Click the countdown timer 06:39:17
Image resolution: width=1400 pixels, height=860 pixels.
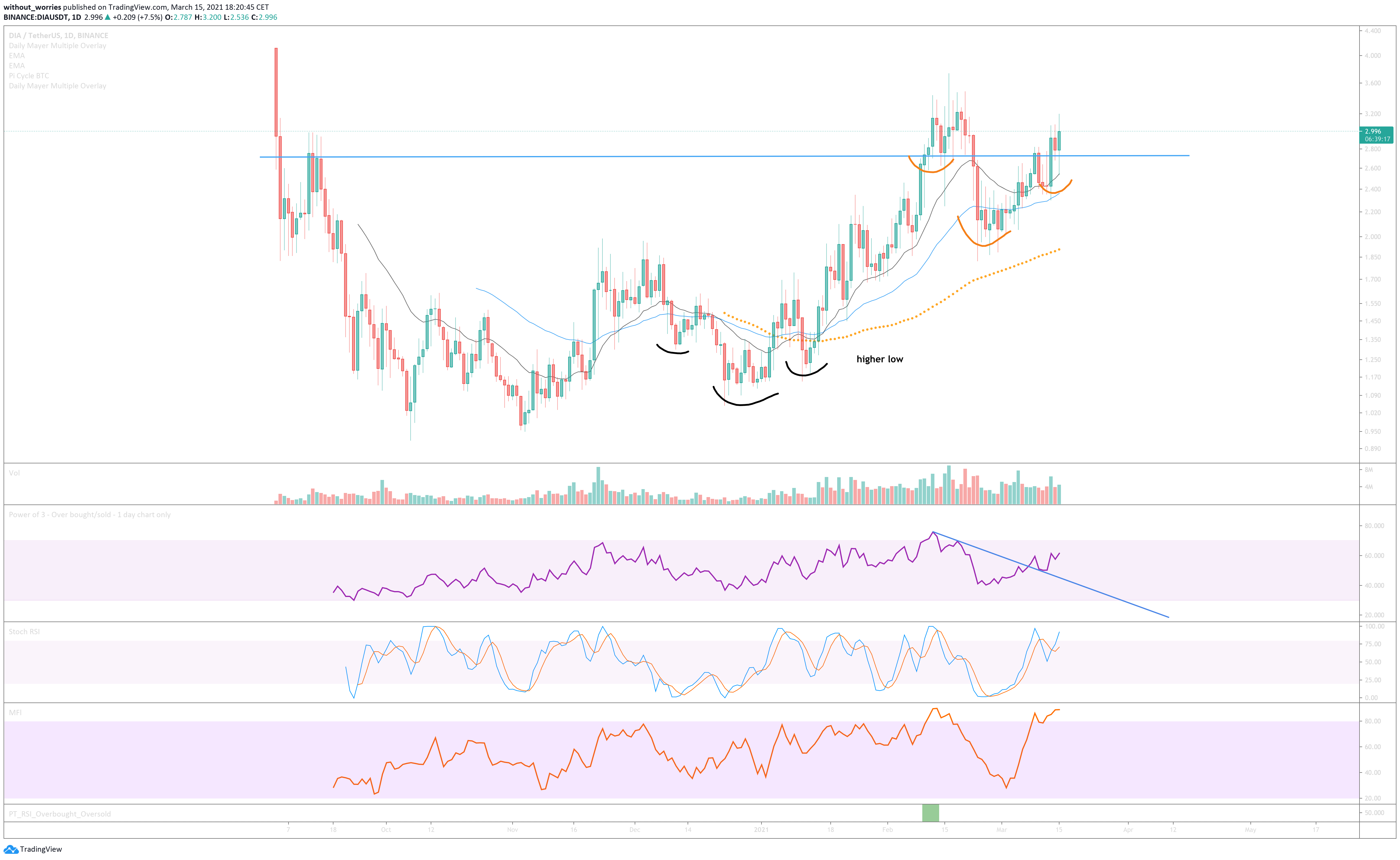click(1377, 139)
